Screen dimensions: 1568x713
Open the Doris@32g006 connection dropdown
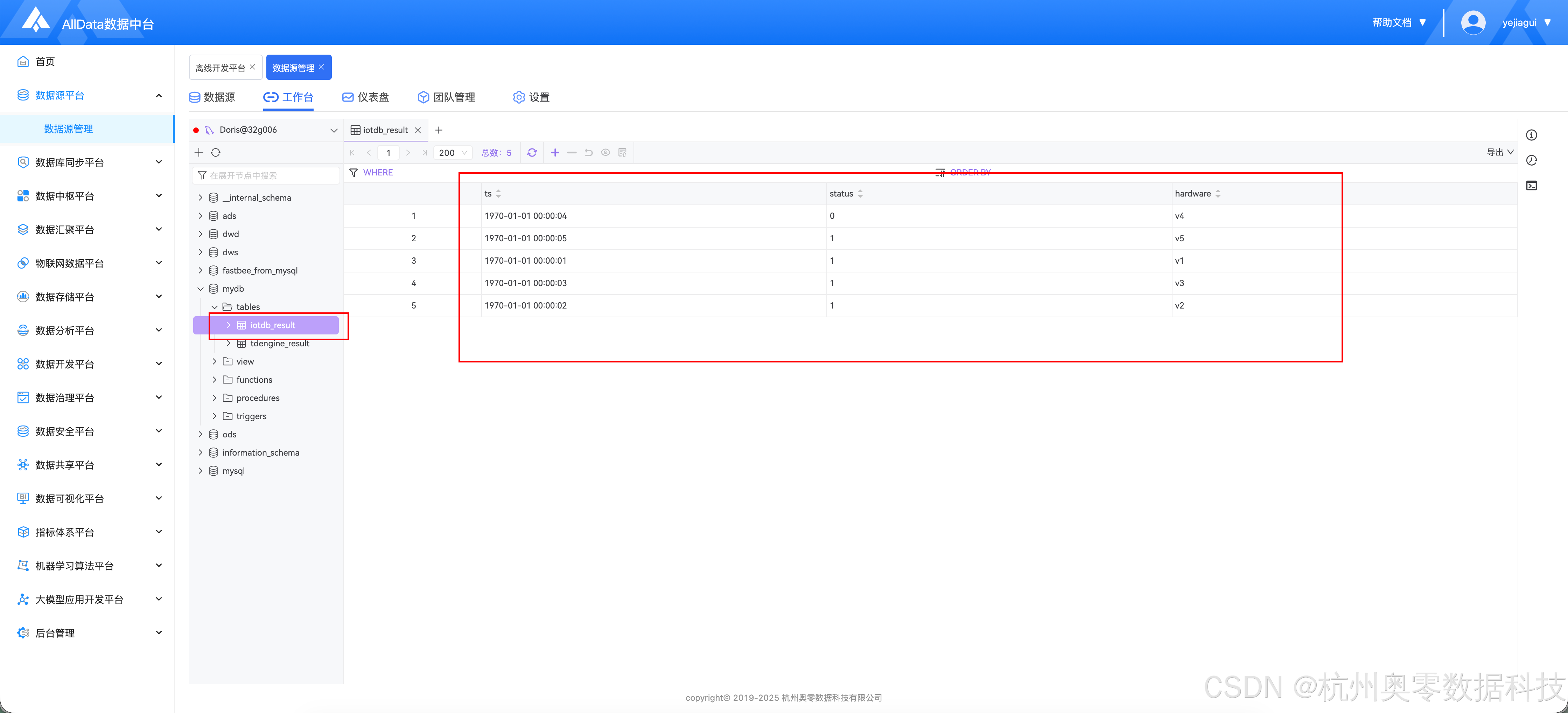pyautogui.click(x=334, y=130)
